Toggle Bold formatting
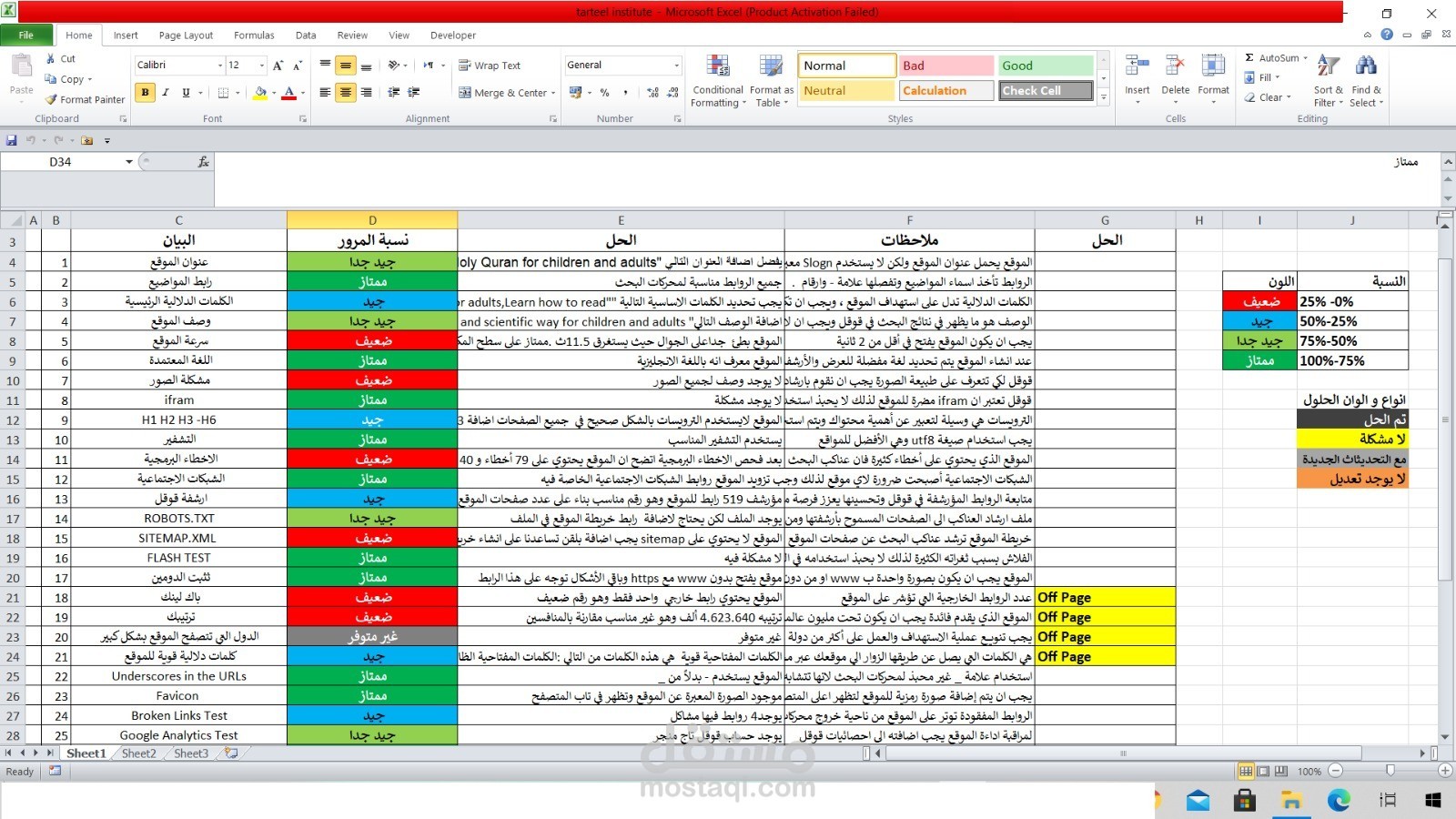 [145, 92]
